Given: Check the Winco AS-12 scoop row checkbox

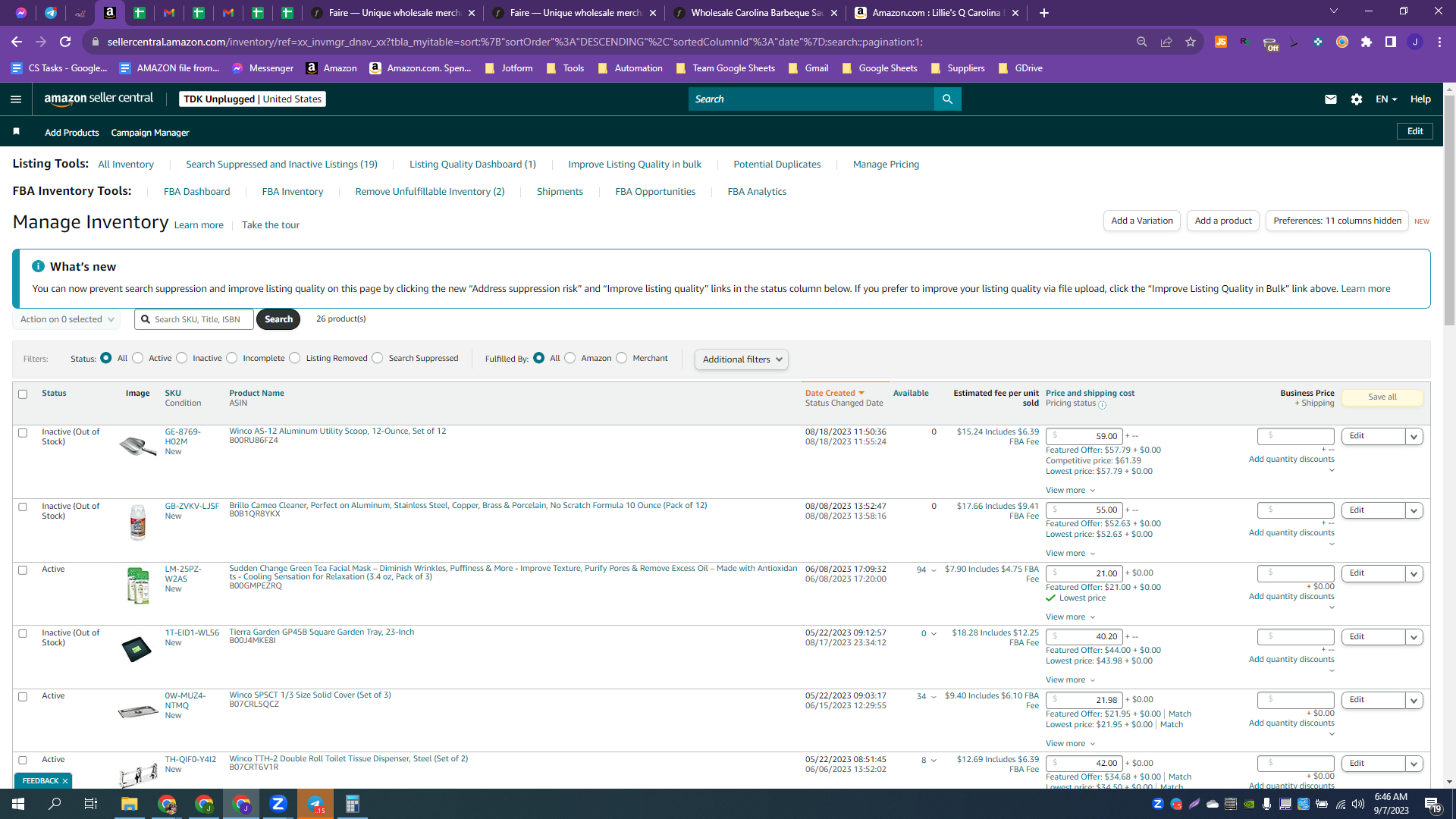Looking at the screenshot, I should pos(23,433).
